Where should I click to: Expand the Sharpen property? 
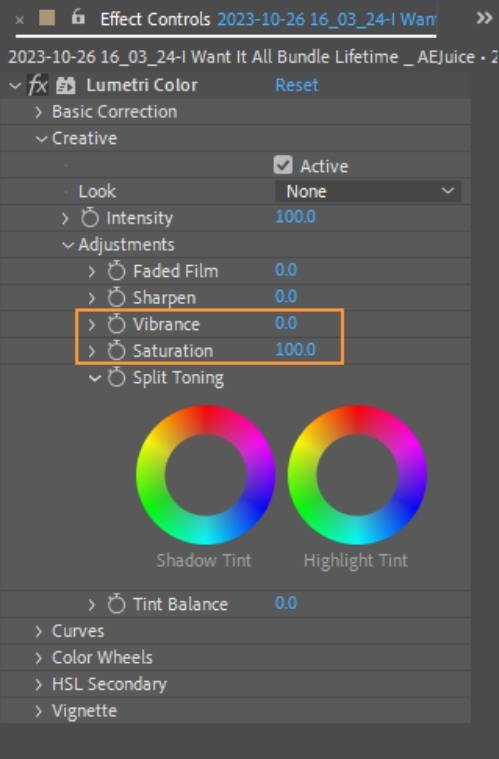pyautogui.click(x=92, y=298)
